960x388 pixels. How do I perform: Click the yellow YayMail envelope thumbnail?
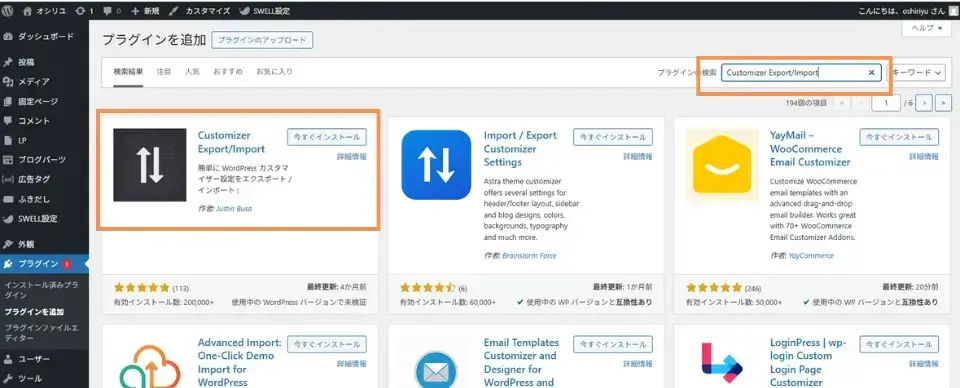pyautogui.click(x=722, y=165)
